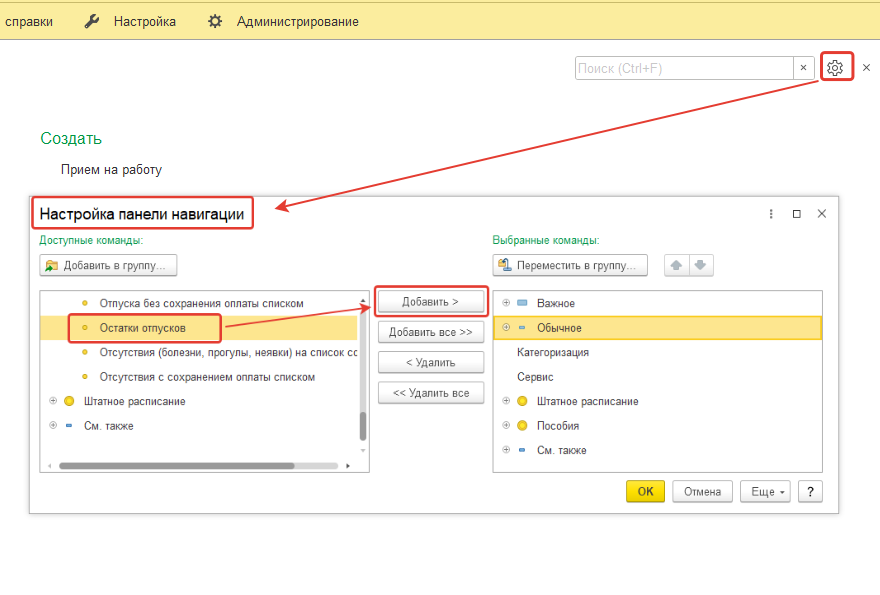Click the Поиск search input field
880x595 pixels.
pos(684,68)
